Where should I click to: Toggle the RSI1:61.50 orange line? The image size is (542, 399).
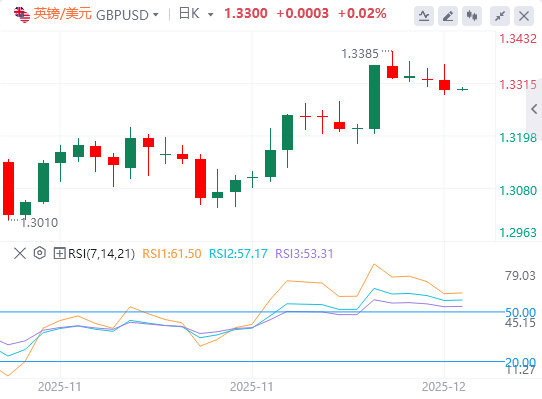click(172, 253)
